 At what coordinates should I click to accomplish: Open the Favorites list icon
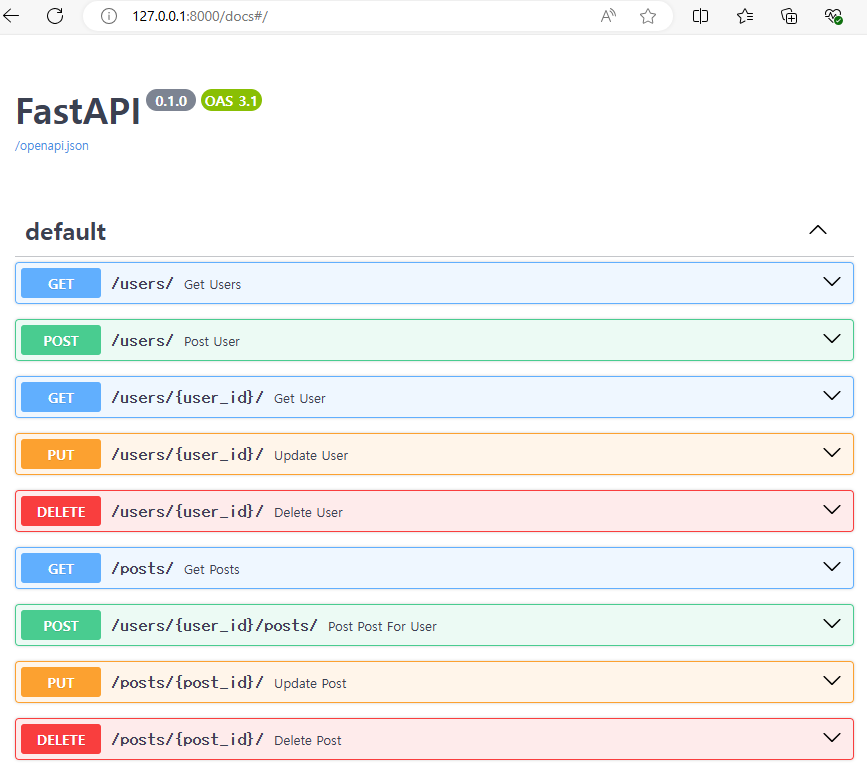click(x=745, y=16)
